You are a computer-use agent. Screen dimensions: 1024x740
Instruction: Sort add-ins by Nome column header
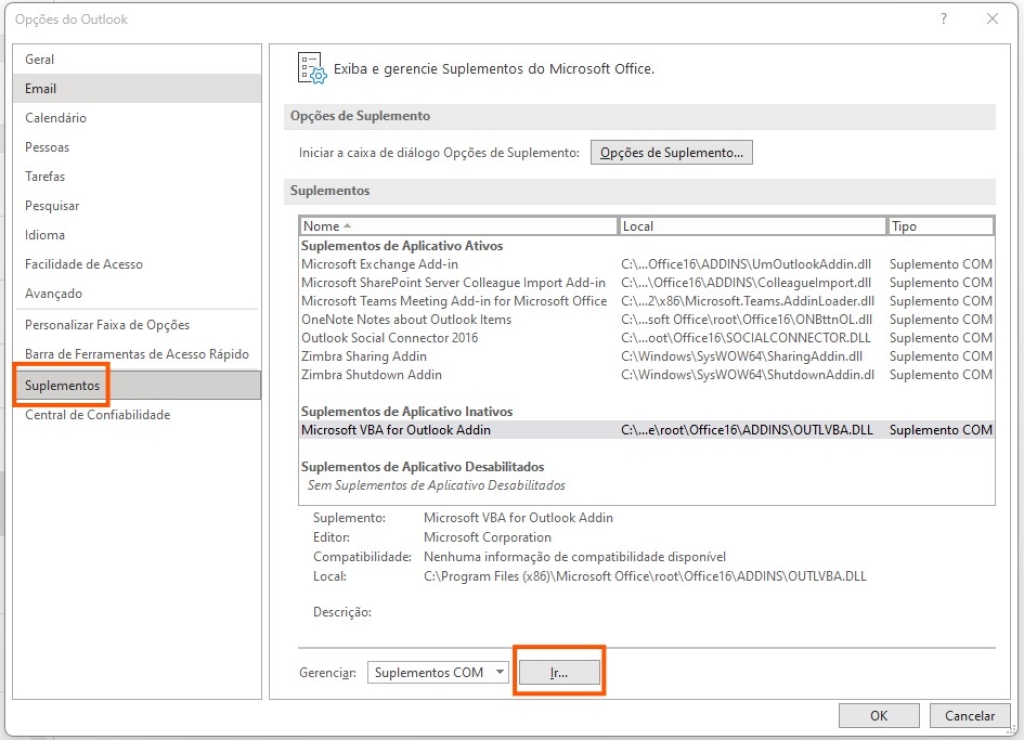click(x=458, y=226)
